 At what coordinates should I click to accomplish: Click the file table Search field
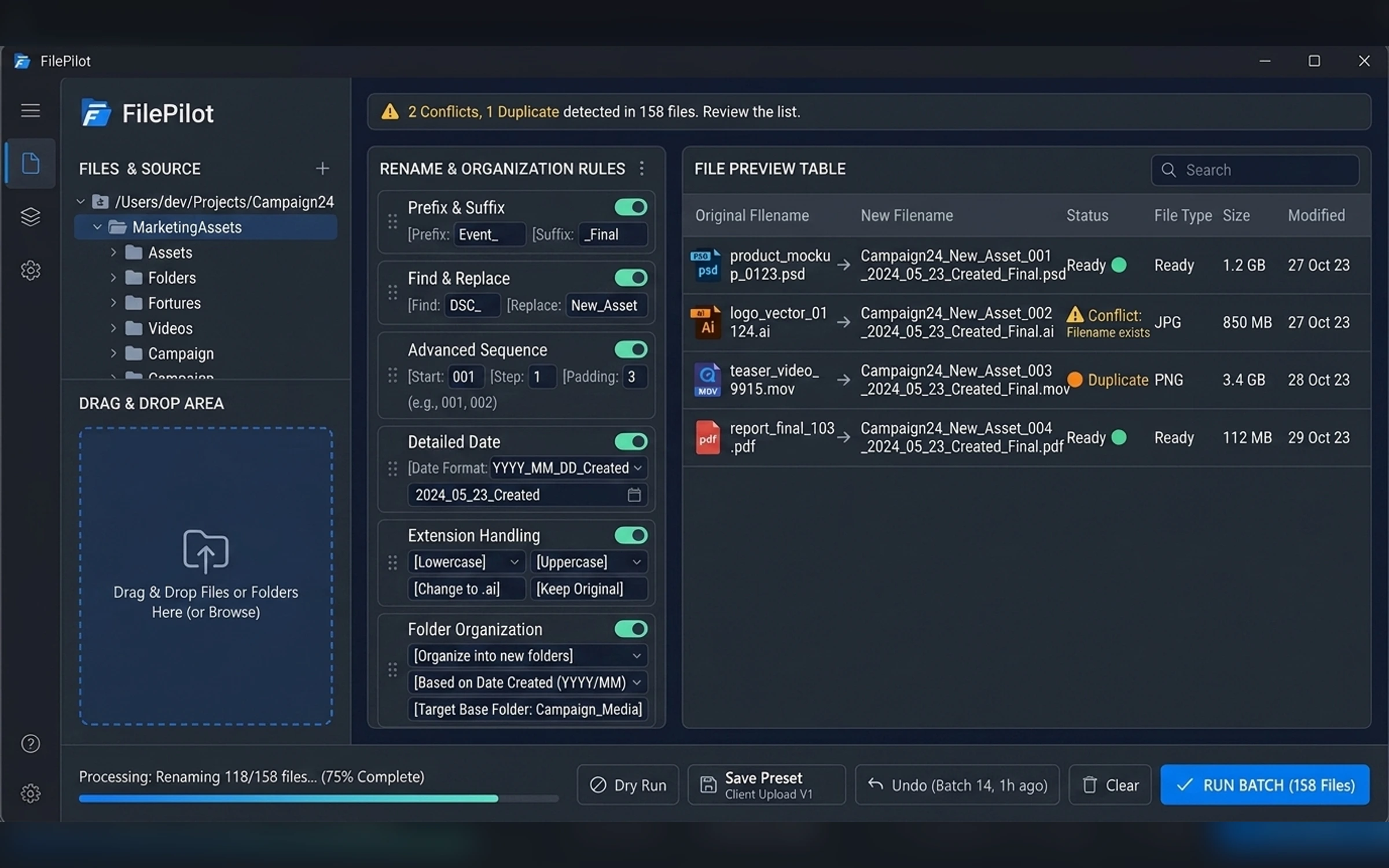point(1255,170)
